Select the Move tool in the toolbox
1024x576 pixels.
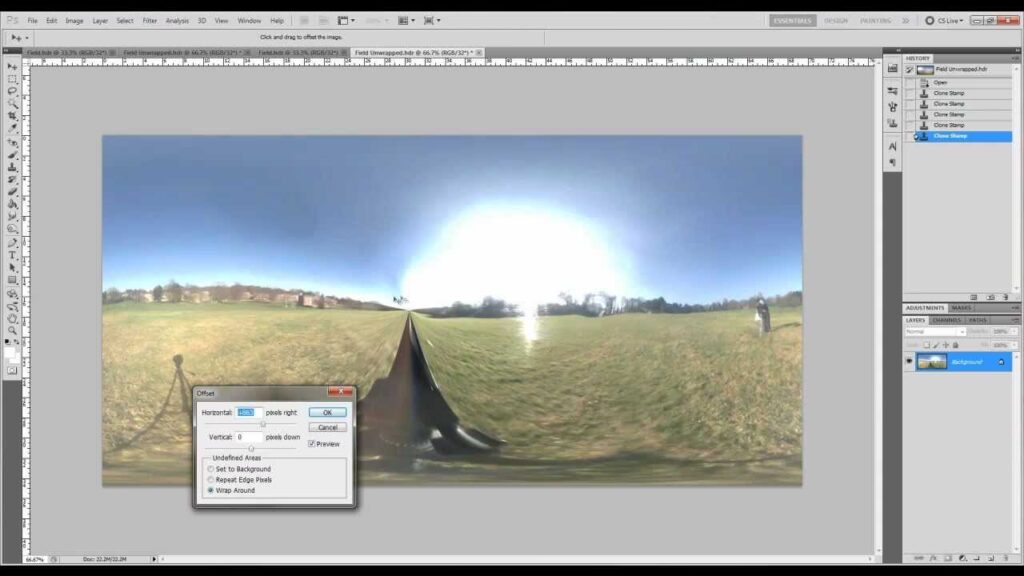tap(12, 66)
